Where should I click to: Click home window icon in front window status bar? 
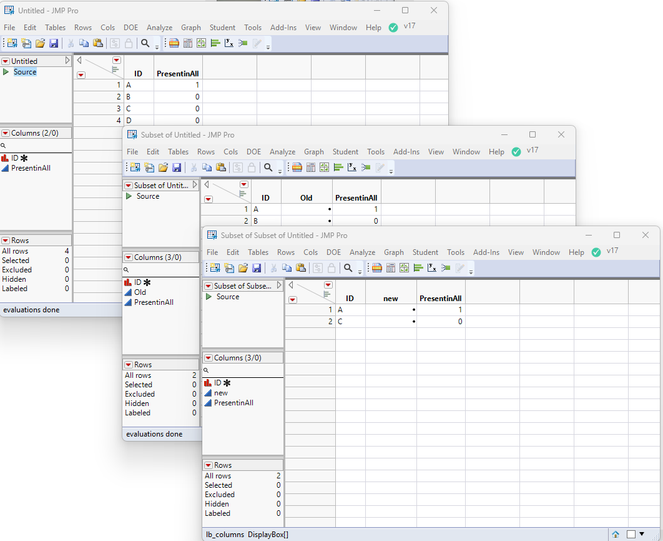click(616, 534)
